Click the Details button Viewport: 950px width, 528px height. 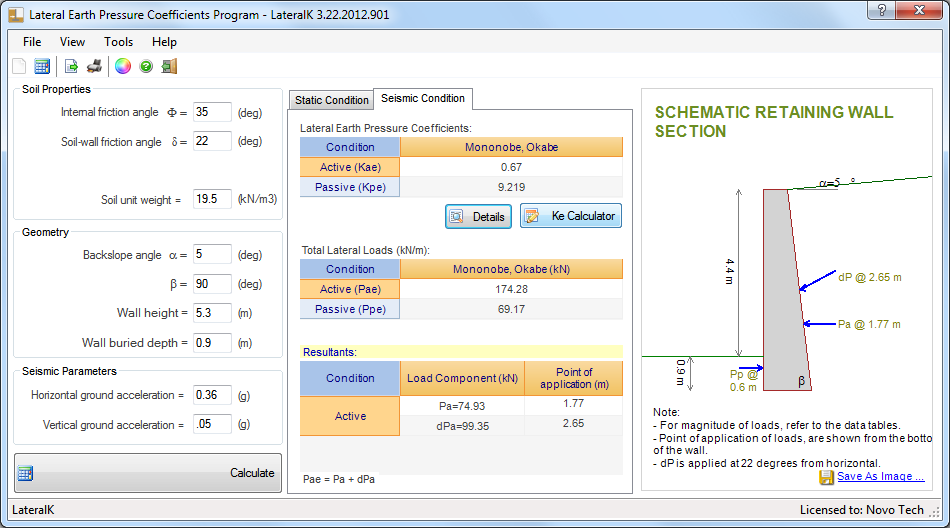[x=478, y=216]
